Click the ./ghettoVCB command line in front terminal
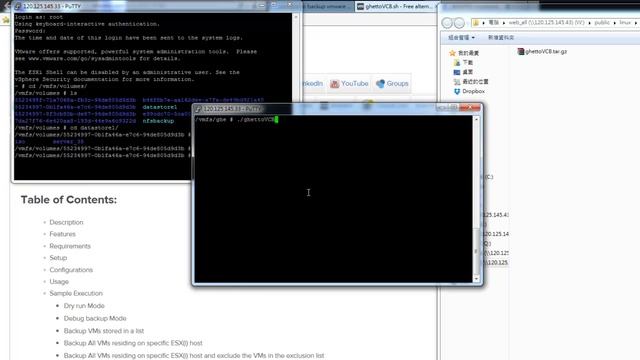 (x=235, y=120)
